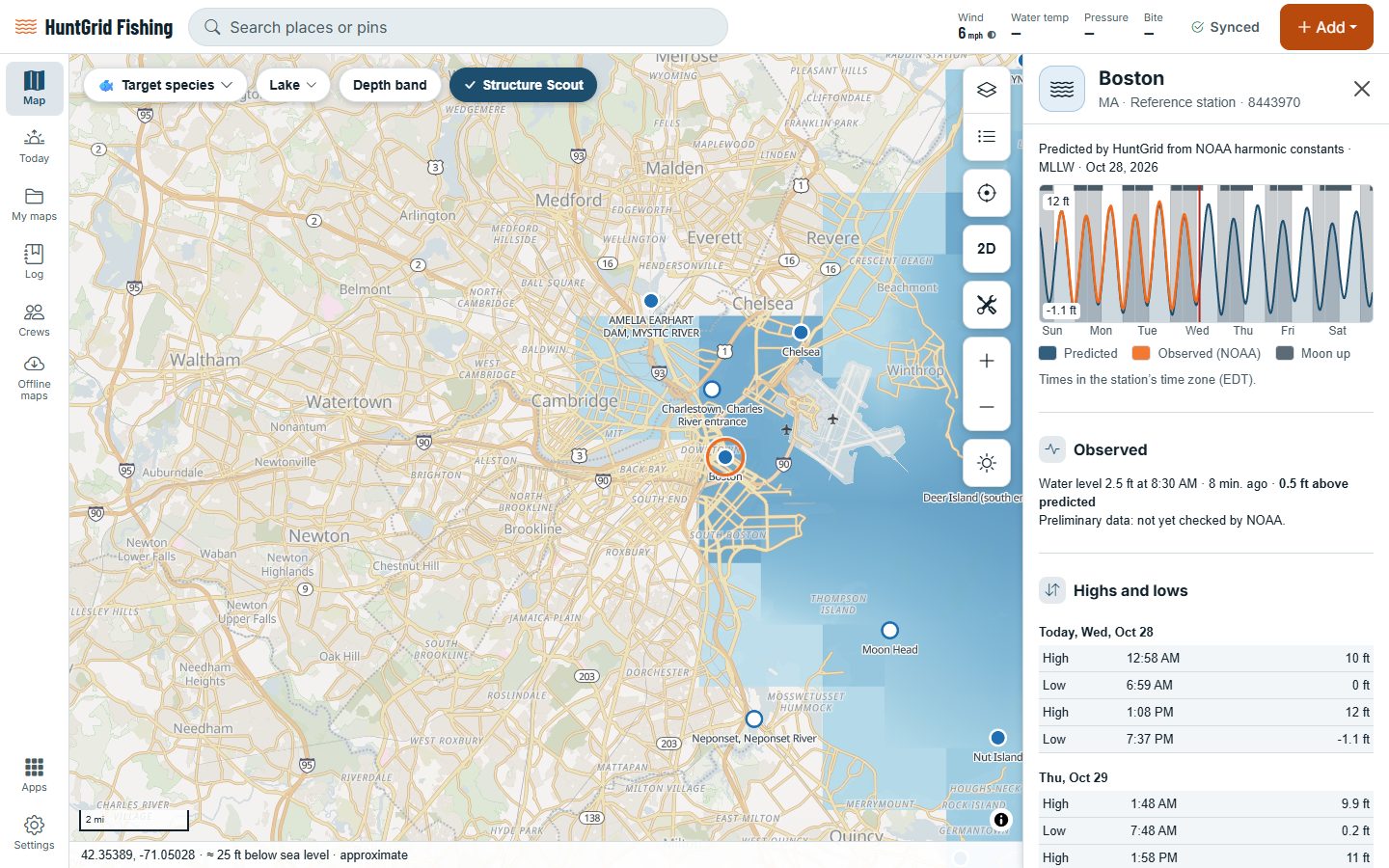Show map attribution info icon
Viewport: 1389px width, 868px height.
(1001, 820)
